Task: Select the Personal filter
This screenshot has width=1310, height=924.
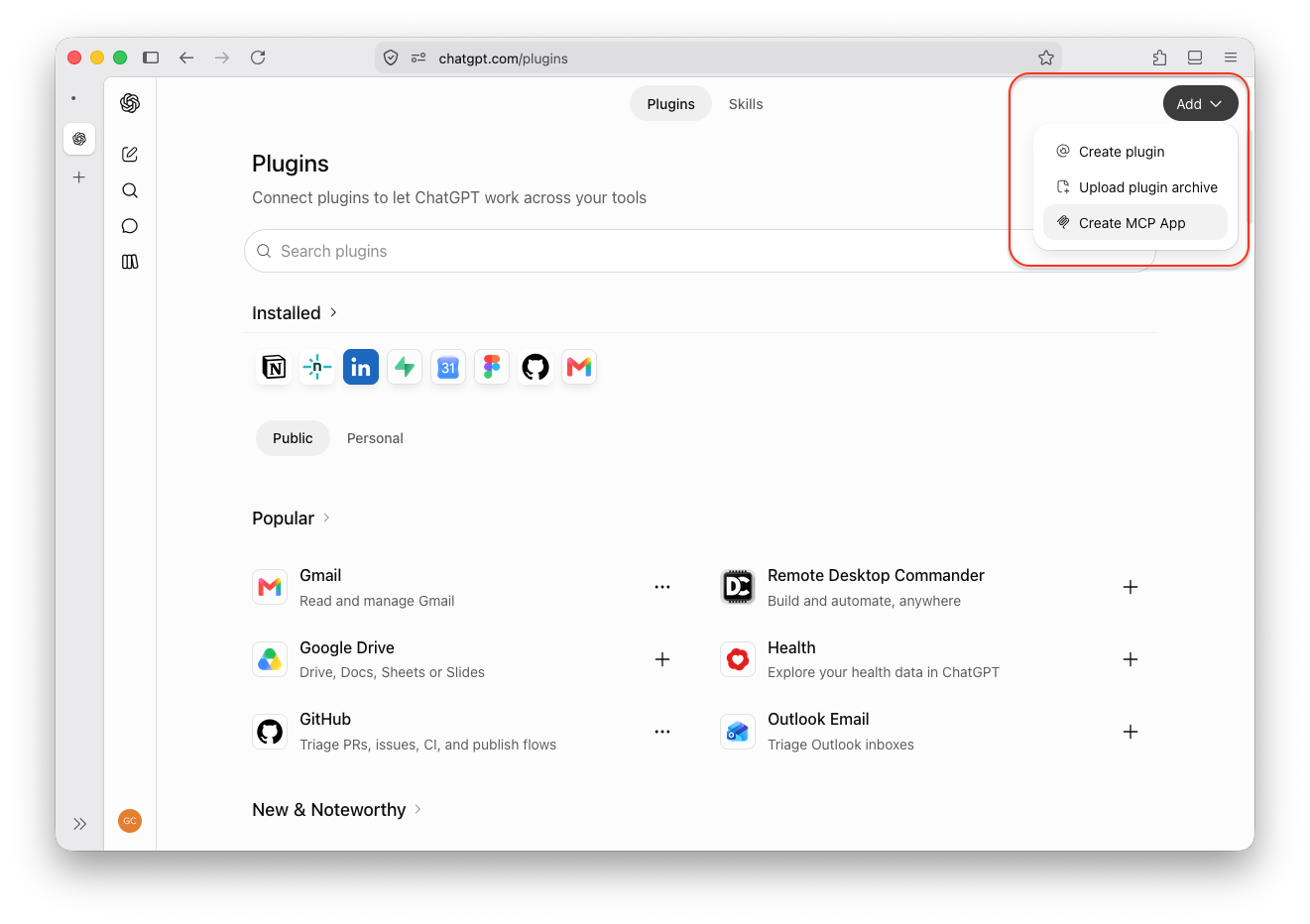Action: coord(375,438)
